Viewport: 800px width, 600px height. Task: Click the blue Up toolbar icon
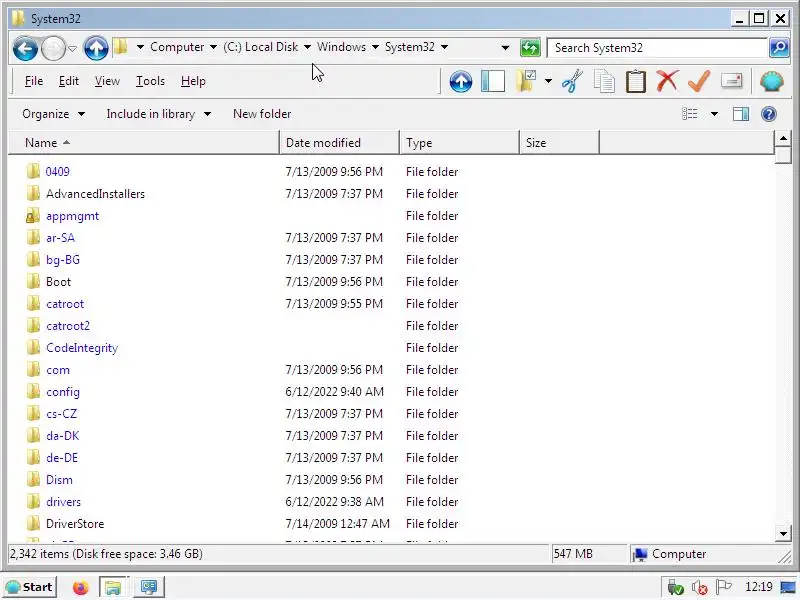[x=461, y=82]
